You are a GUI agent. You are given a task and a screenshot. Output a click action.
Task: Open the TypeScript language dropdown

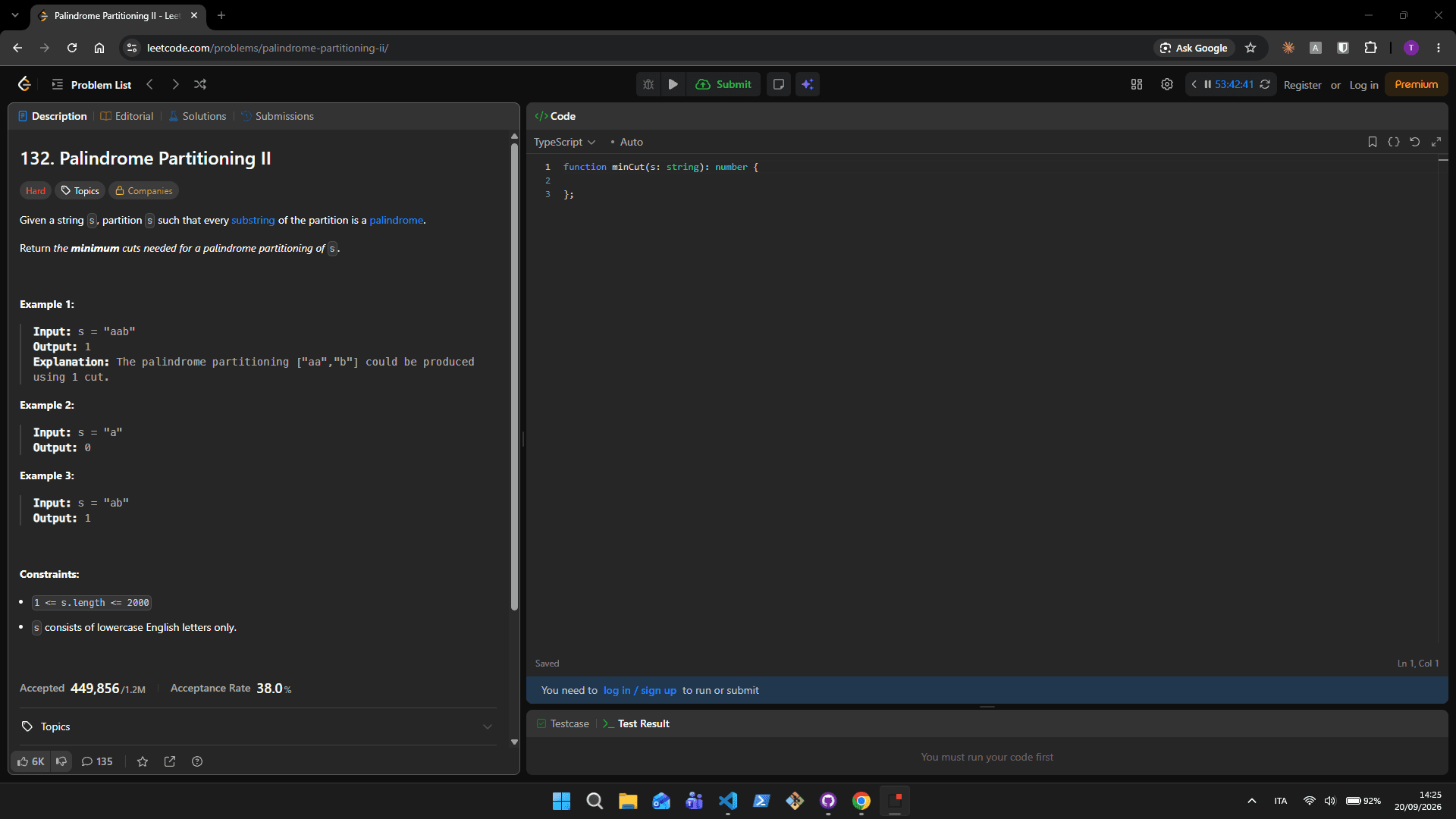[564, 142]
